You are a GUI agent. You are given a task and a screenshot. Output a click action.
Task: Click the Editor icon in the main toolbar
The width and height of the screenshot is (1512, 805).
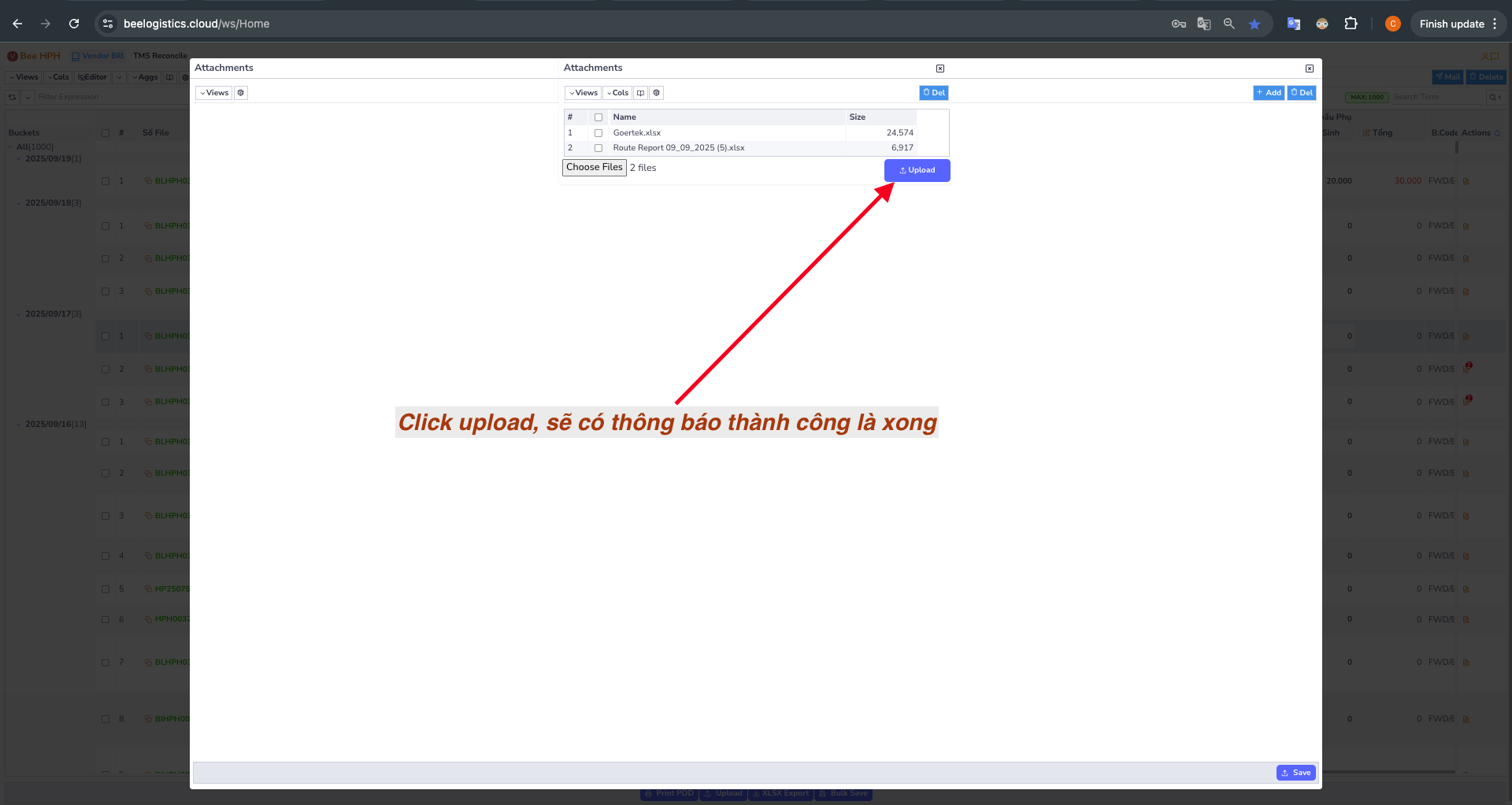(92, 77)
